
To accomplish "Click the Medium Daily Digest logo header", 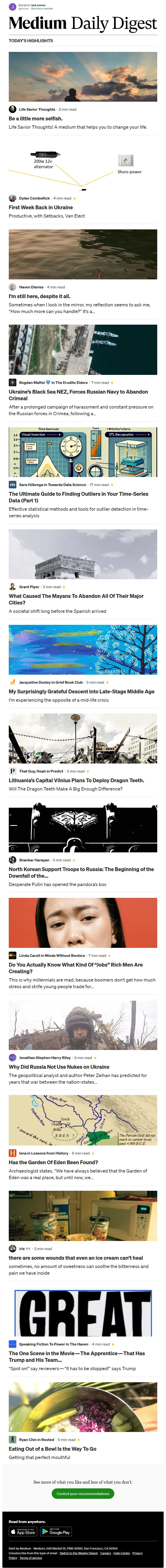I will (x=83, y=24).
